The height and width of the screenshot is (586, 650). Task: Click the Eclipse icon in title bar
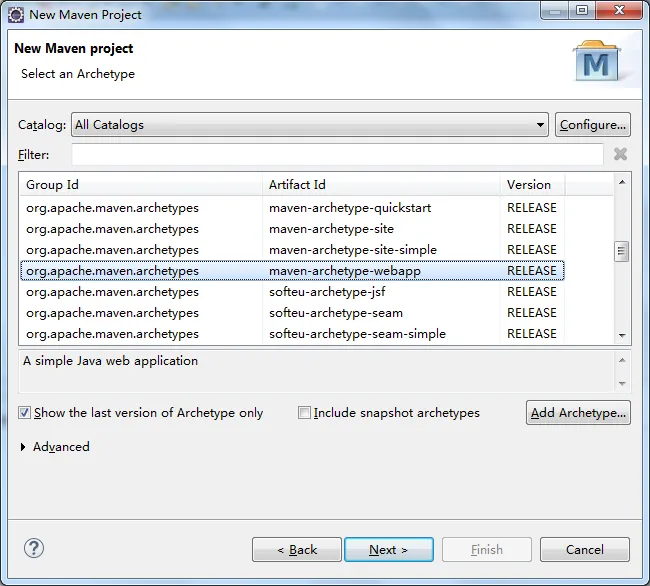coord(16,15)
